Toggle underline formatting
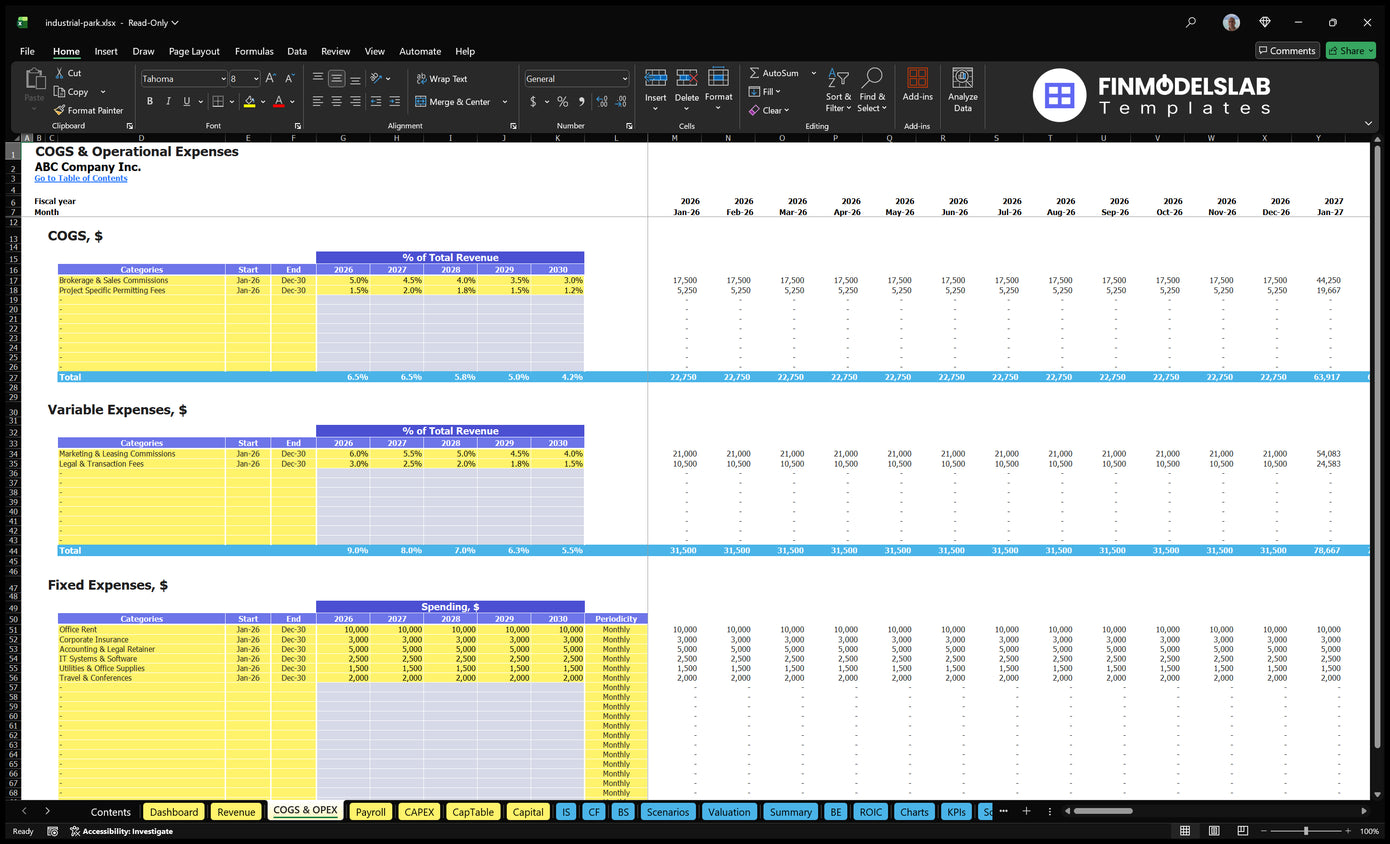1390x844 pixels. coord(186,101)
